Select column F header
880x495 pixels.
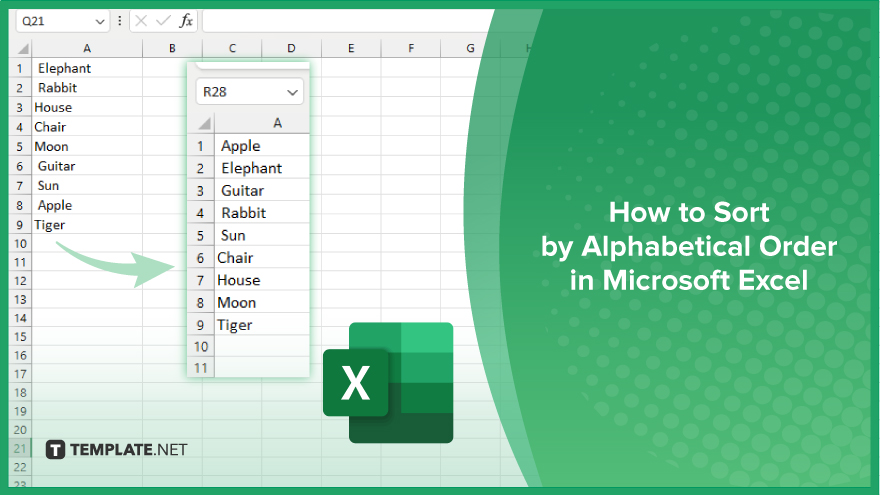411,48
